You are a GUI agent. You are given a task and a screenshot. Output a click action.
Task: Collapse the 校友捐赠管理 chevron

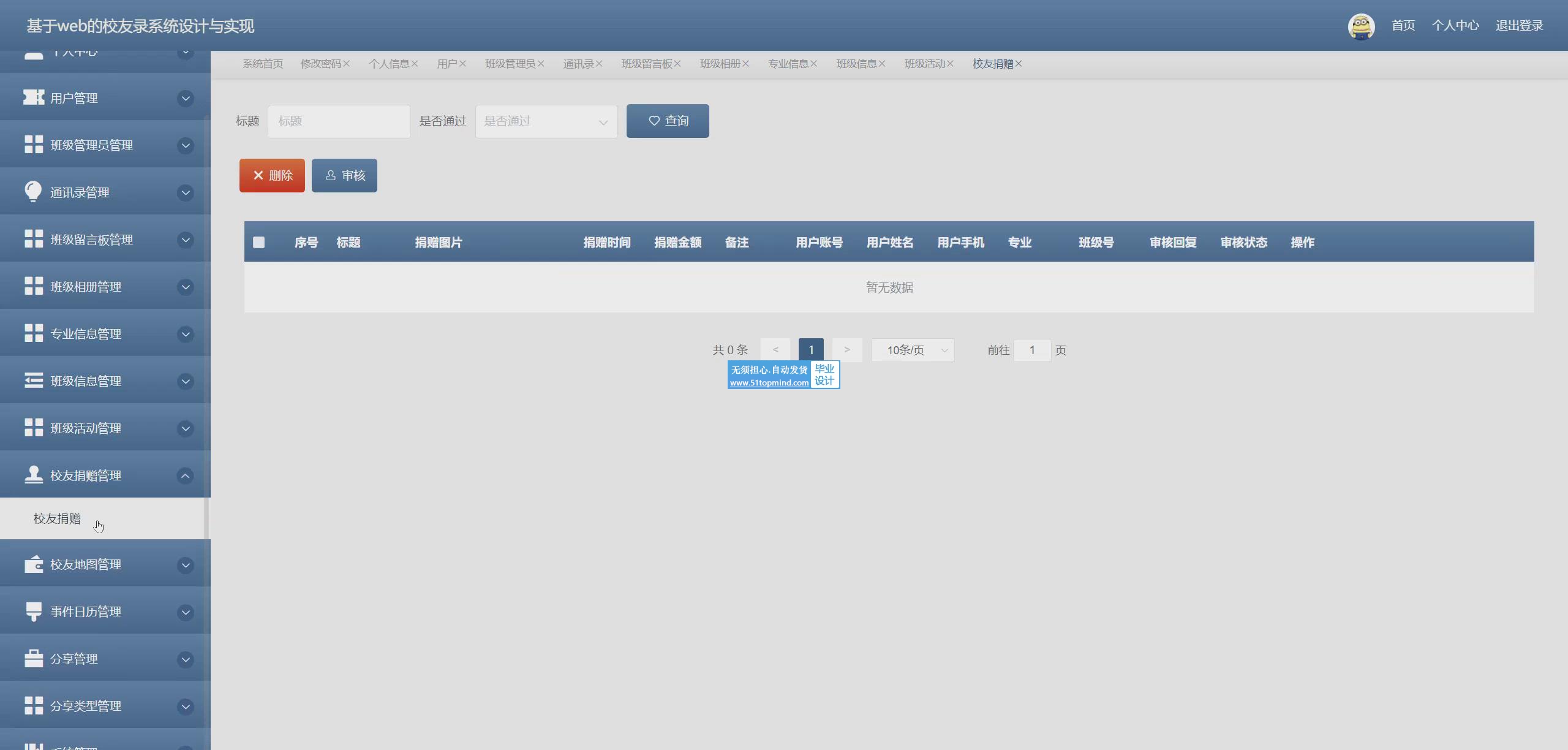[186, 475]
